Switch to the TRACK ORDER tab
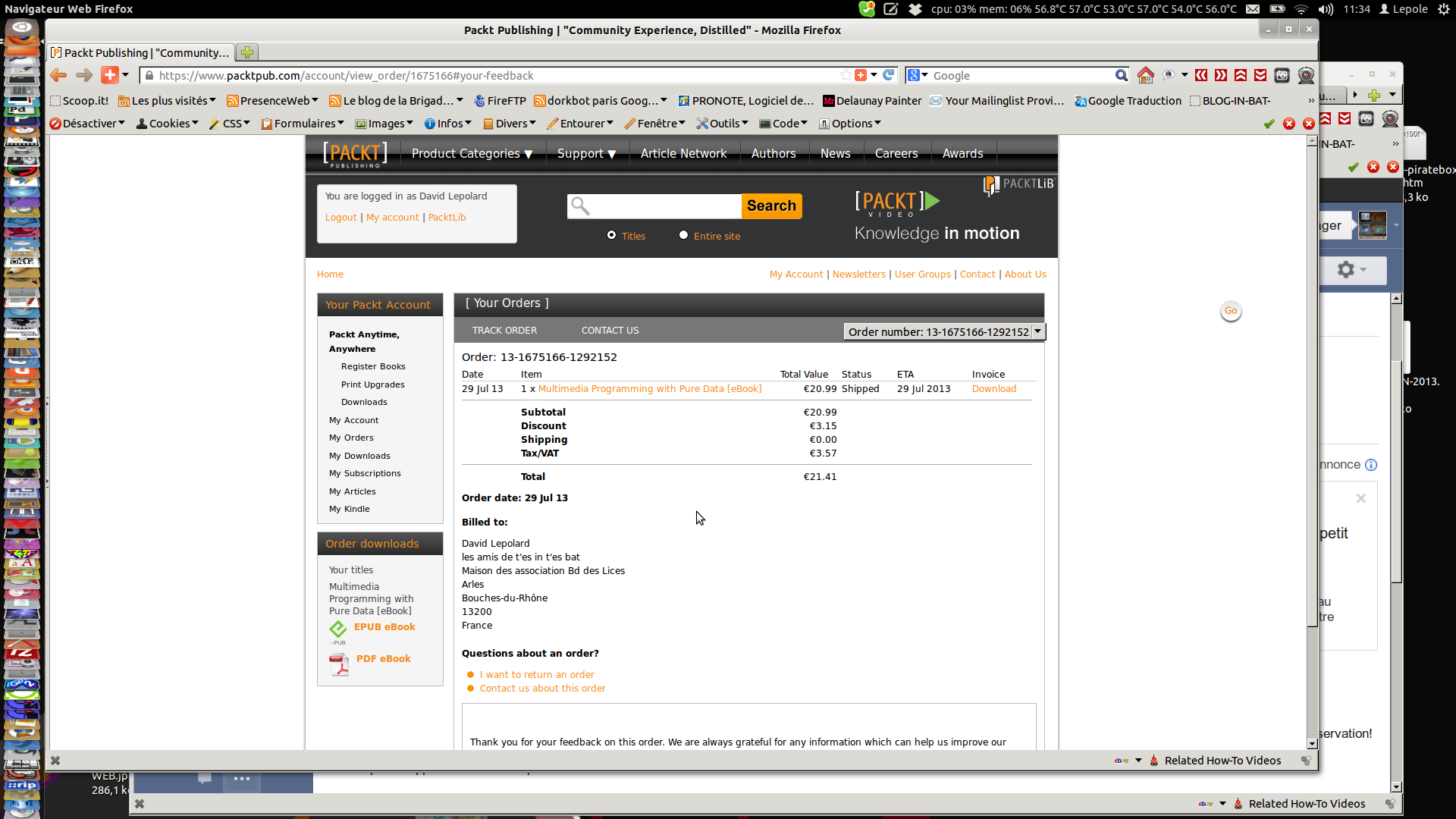1456x819 pixels. click(504, 331)
